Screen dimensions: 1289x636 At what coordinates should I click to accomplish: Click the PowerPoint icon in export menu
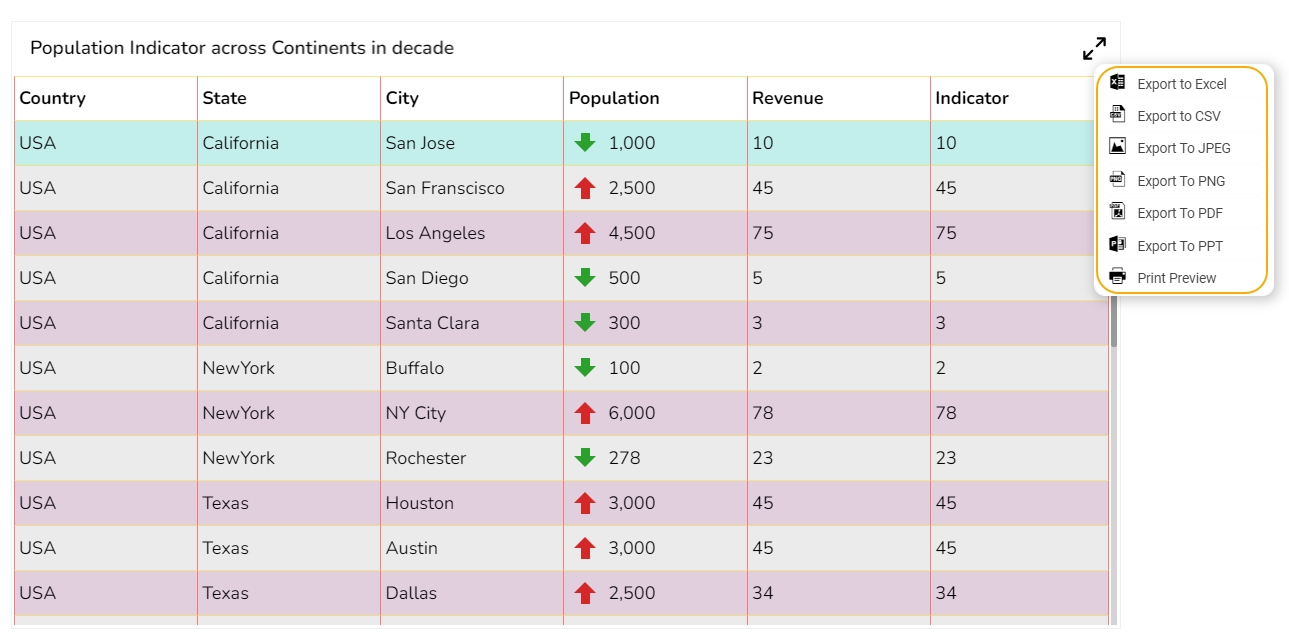coord(1118,245)
